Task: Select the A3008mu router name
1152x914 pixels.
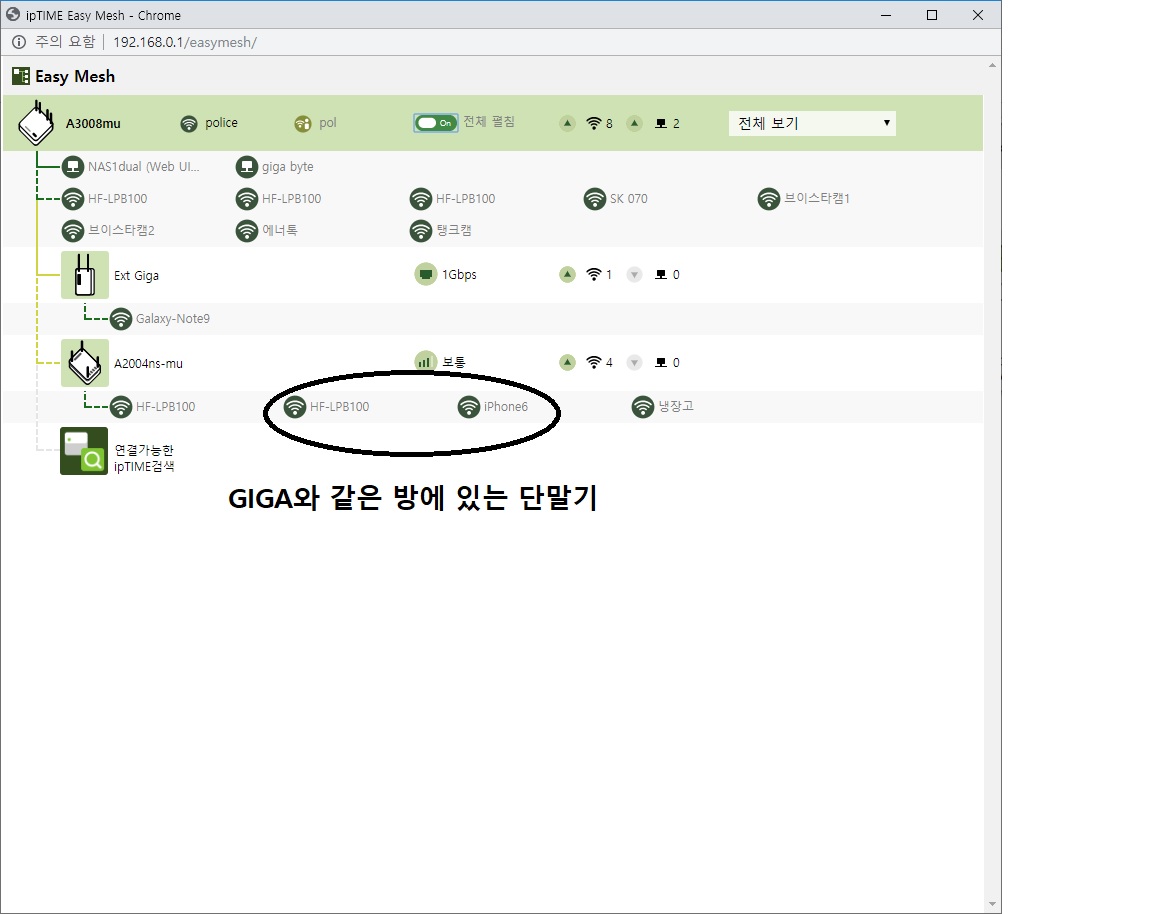Action: point(93,123)
